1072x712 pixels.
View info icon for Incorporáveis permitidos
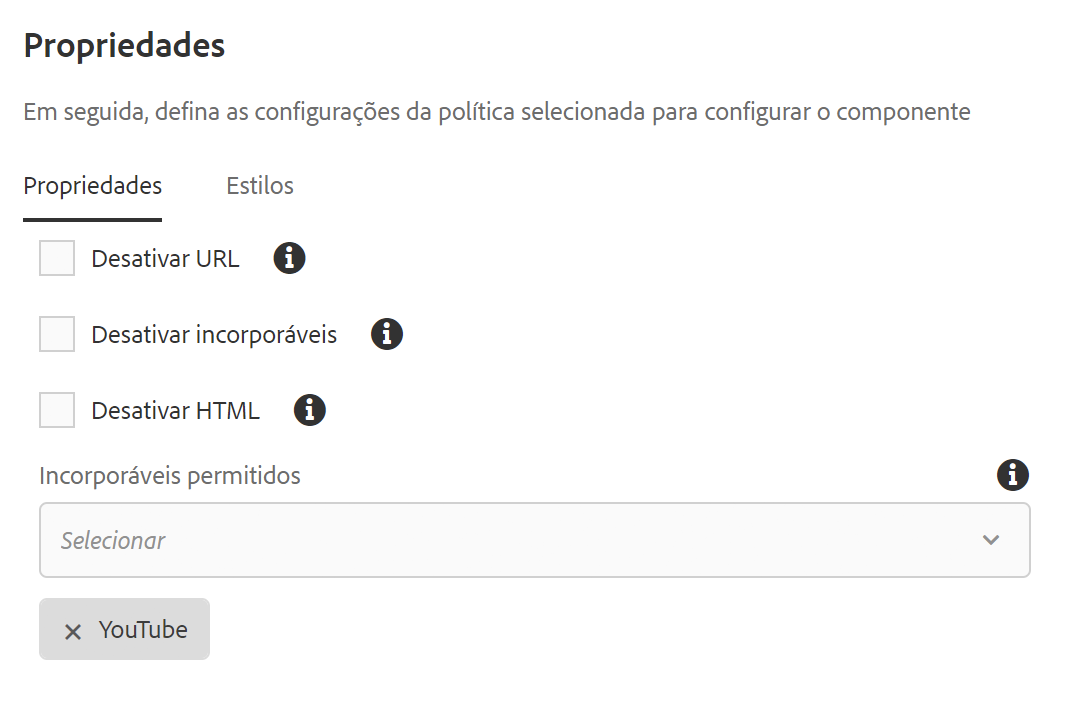click(x=1013, y=475)
